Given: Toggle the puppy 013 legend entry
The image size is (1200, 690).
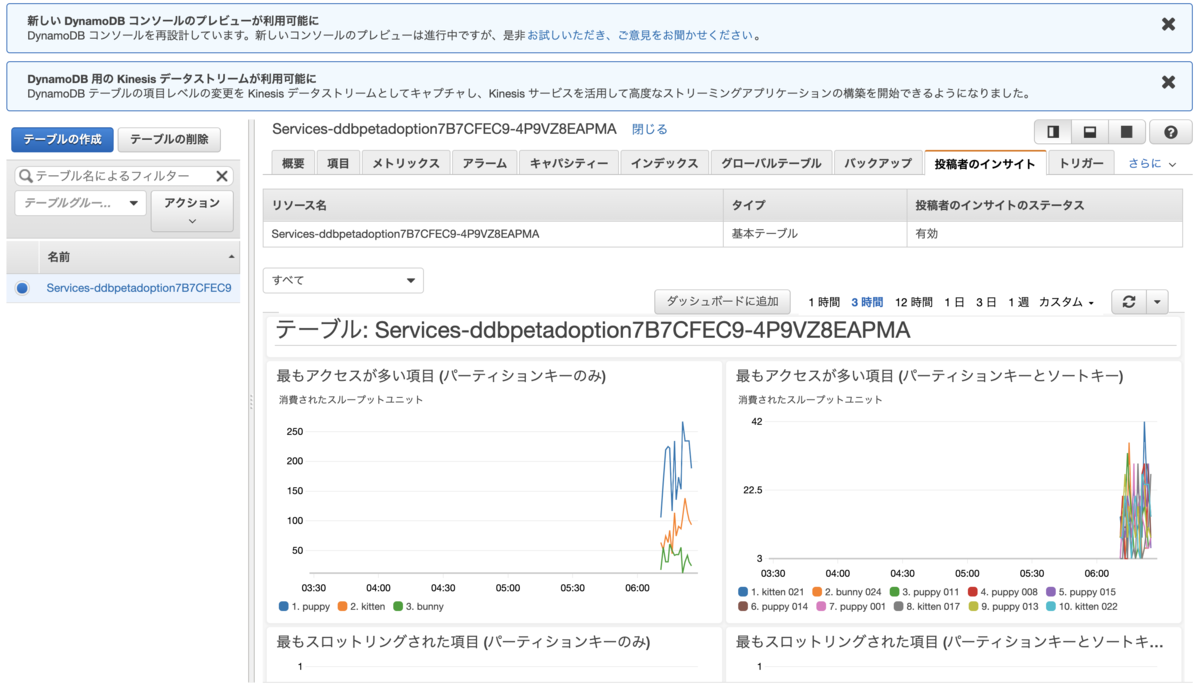Looking at the screenshot, I should (x=1004, y=607).
